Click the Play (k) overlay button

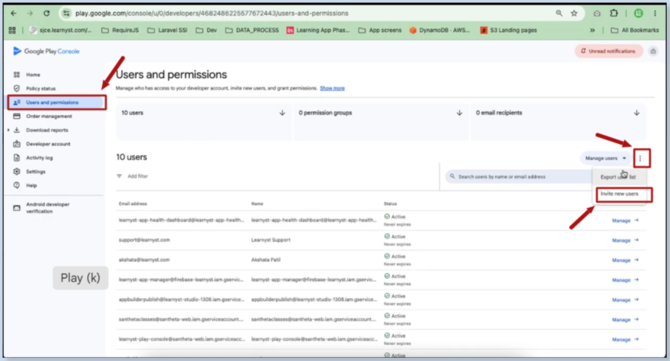pyautogui.click(x=80, y=278)
